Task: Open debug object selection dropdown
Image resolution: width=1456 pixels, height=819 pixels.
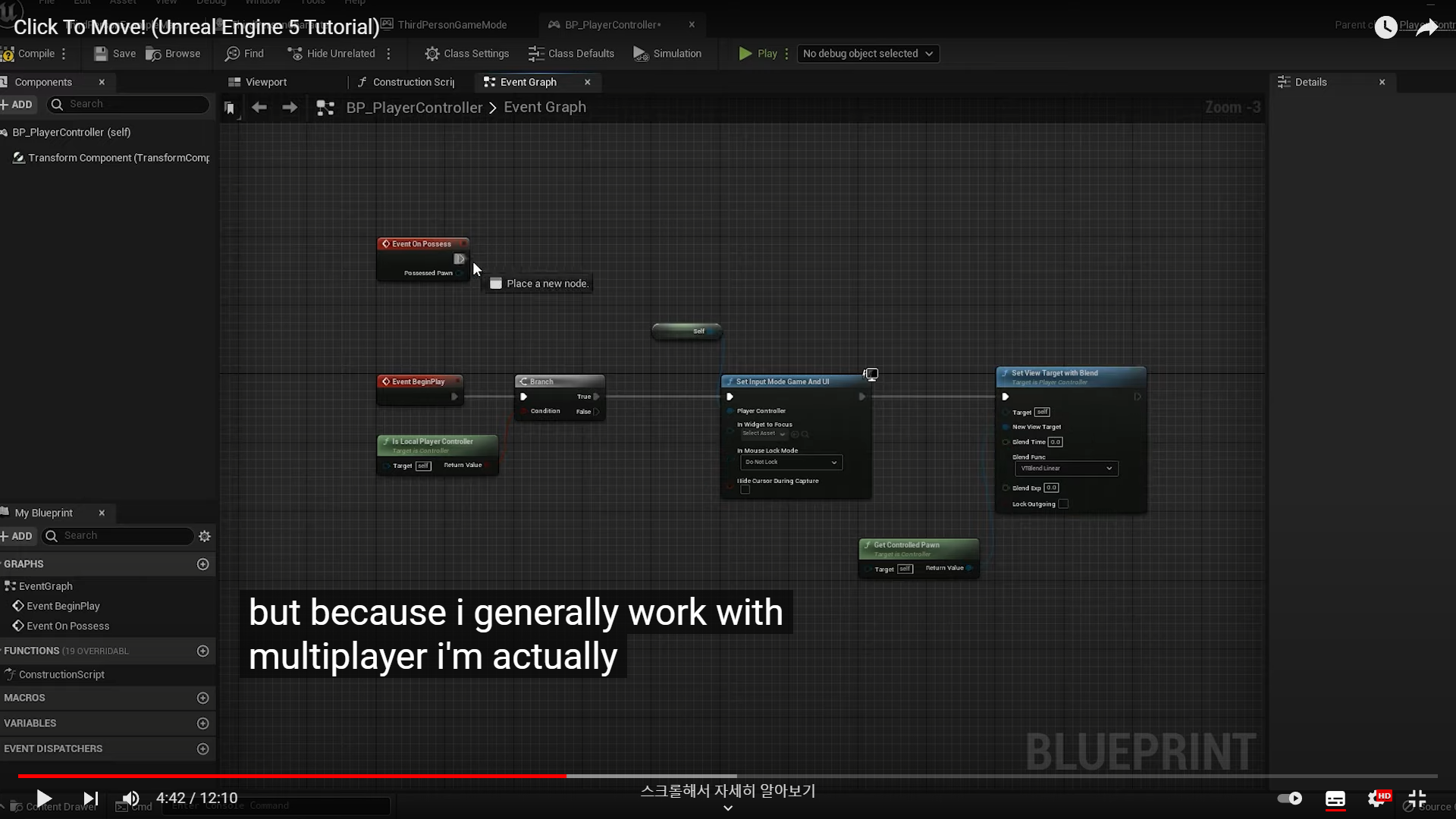Action: 868,54
